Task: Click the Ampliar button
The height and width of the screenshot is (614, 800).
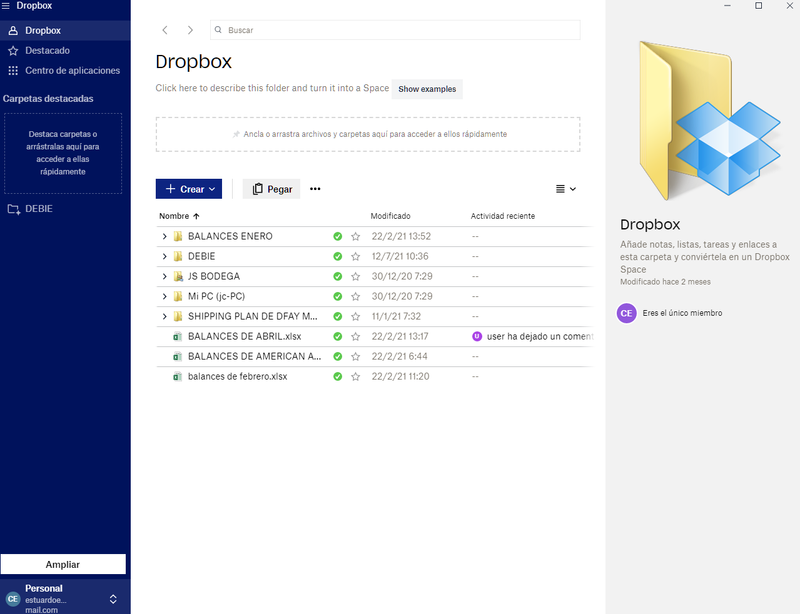Action: [63, 565]
